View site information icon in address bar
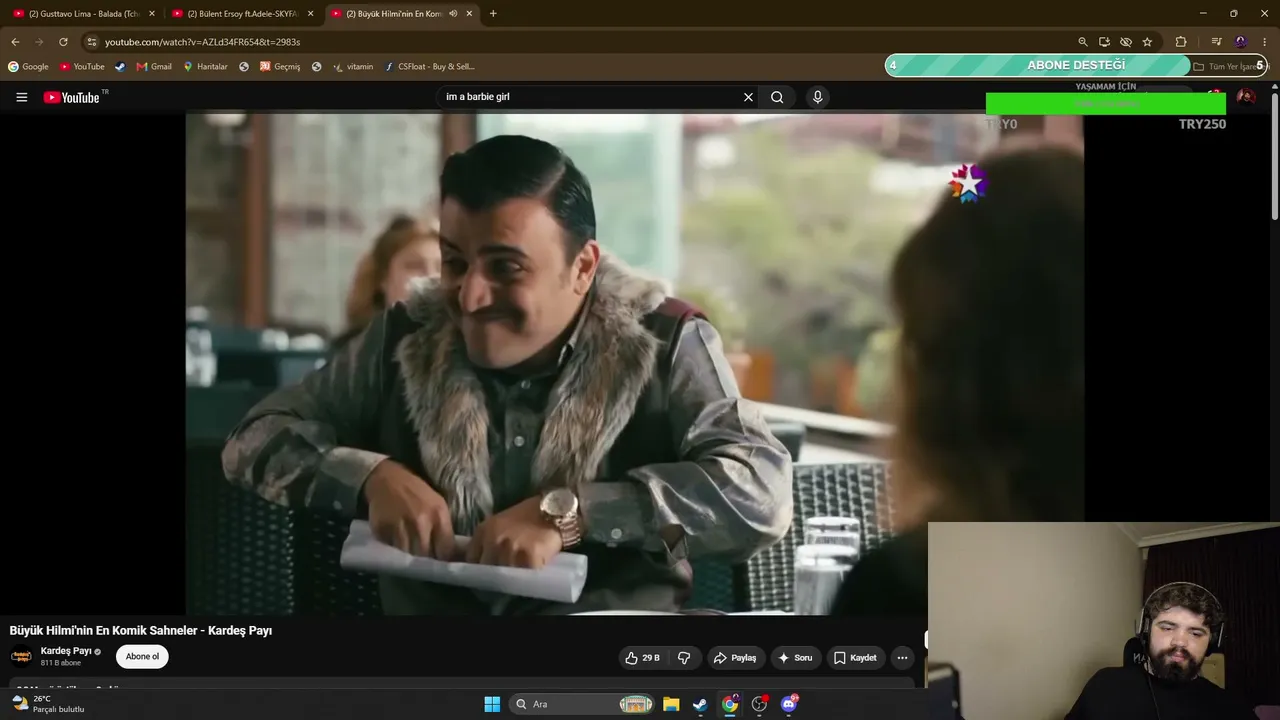 pos(92,42)
